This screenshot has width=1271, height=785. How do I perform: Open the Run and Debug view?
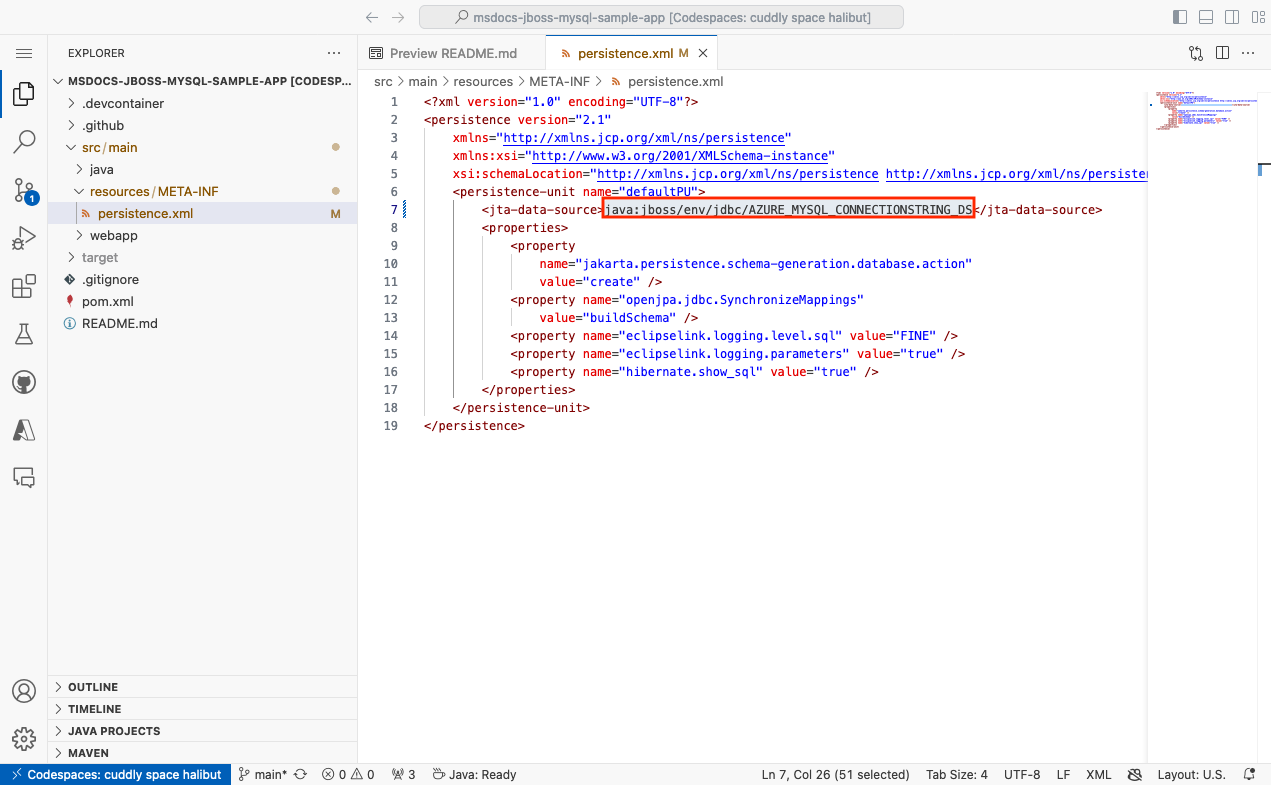[24, 238]
